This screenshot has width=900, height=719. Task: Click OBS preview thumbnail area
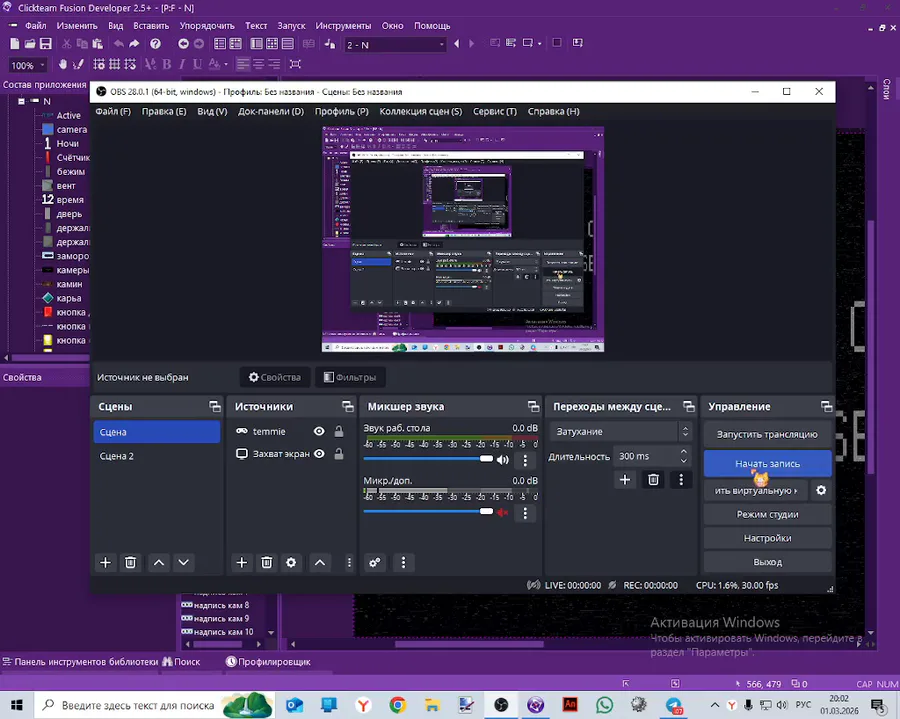463,239
